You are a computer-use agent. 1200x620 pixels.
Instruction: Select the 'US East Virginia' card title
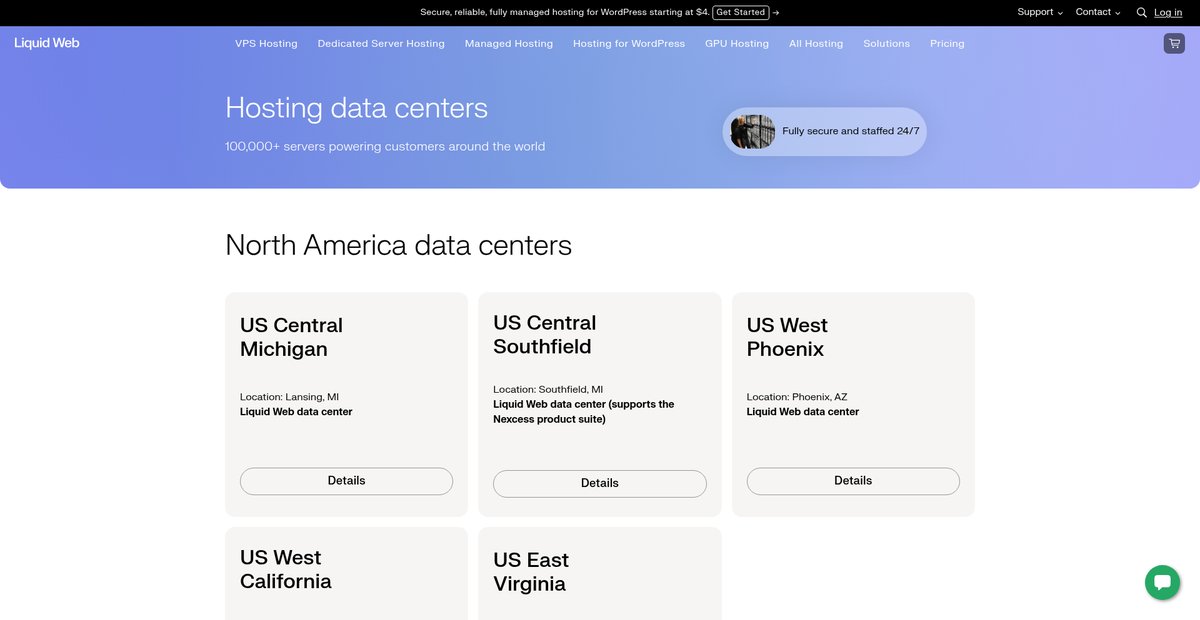(x=531, y=572)
